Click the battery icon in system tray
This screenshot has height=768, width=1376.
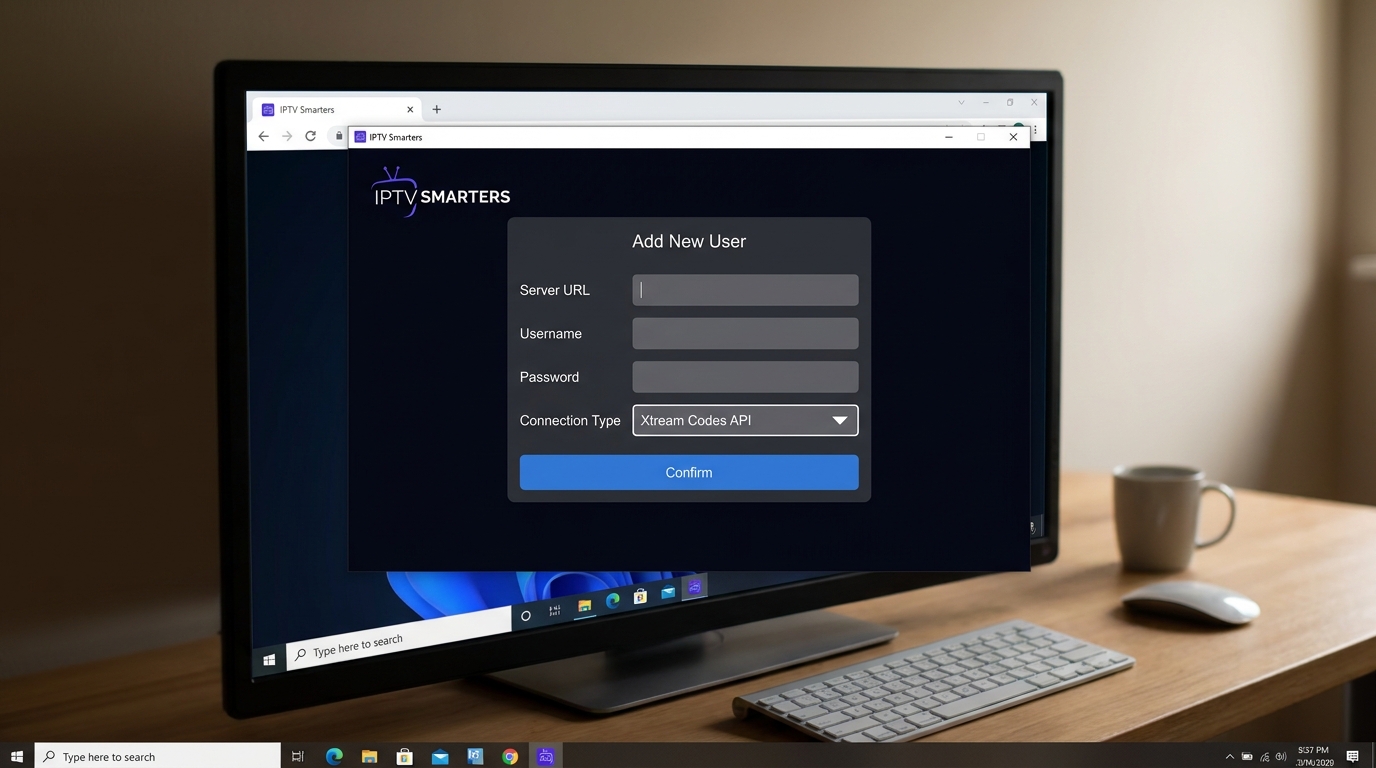(x=1247, y=756)
